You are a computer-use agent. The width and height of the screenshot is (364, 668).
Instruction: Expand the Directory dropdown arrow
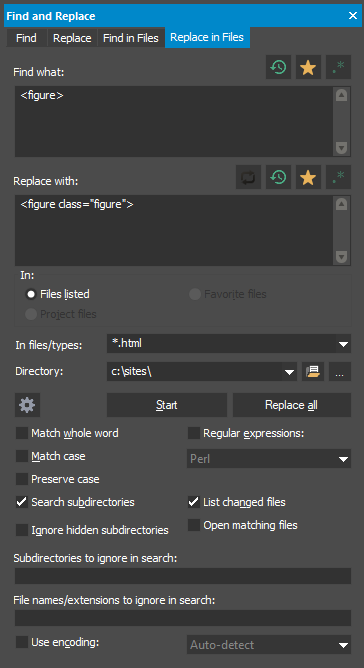click(289, 371)
